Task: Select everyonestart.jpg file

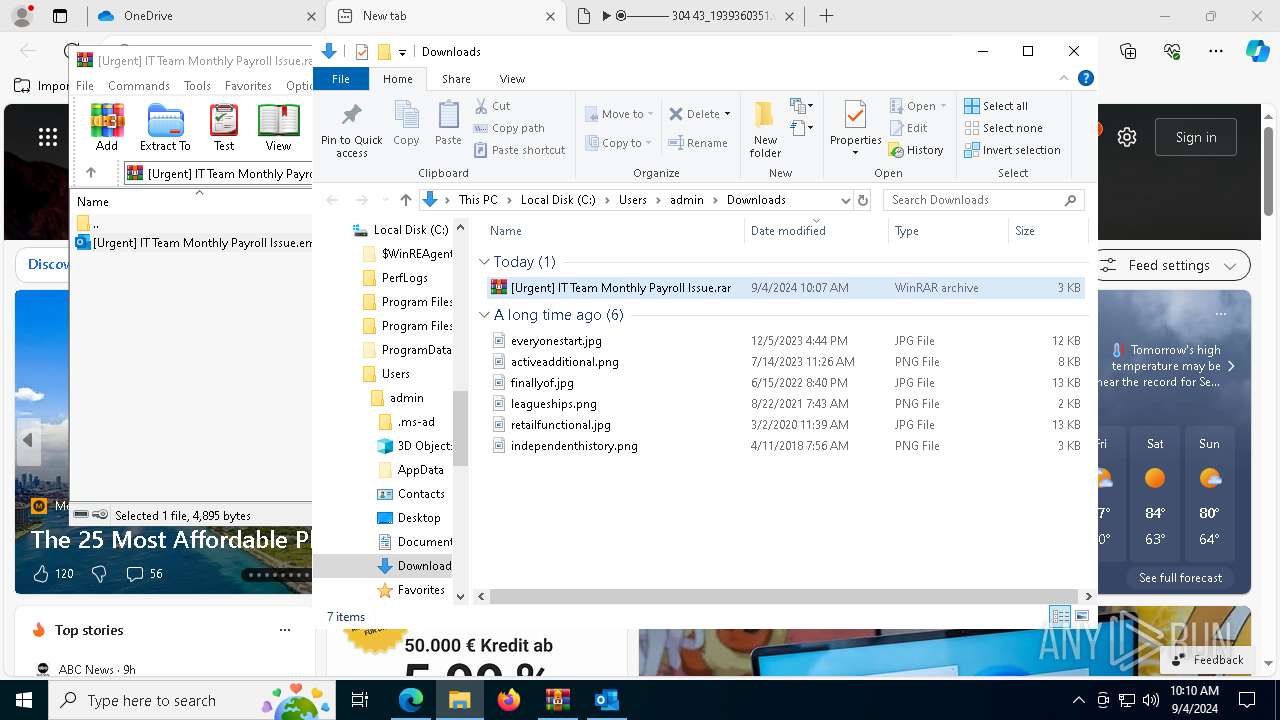Action: (556, 341)
